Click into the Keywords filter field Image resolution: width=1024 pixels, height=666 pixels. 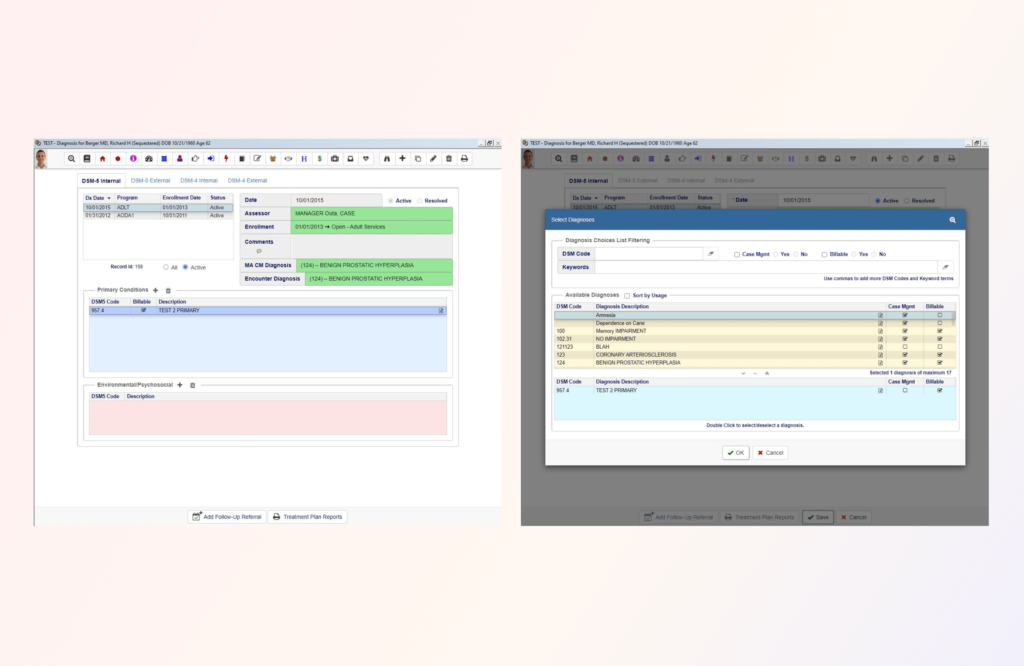[x=765, y=267]
